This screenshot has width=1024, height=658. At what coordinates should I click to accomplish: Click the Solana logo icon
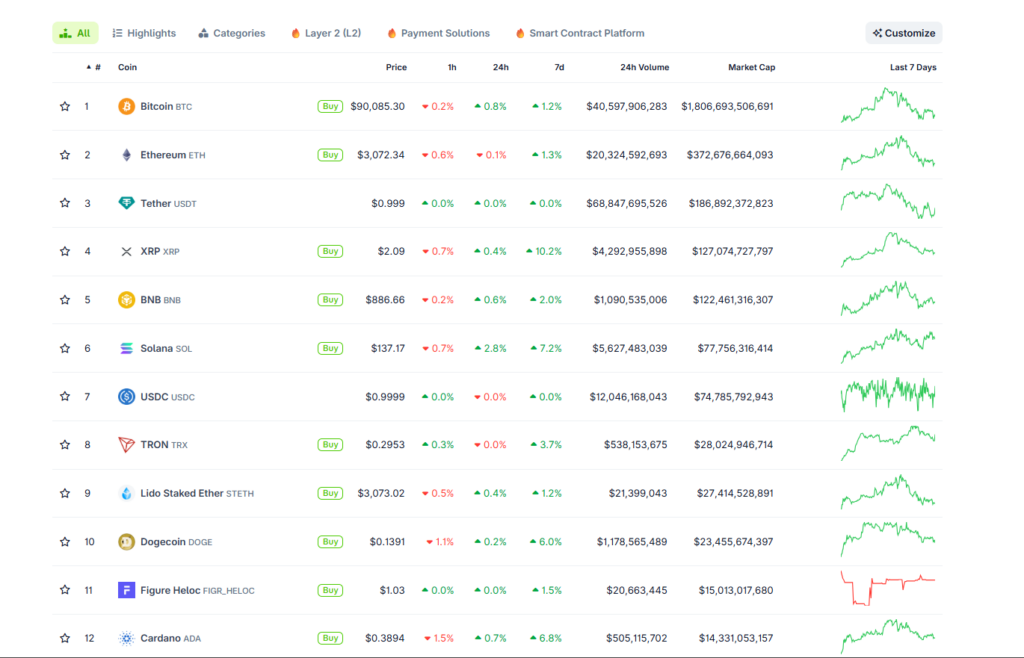click(x=126, y=348)
